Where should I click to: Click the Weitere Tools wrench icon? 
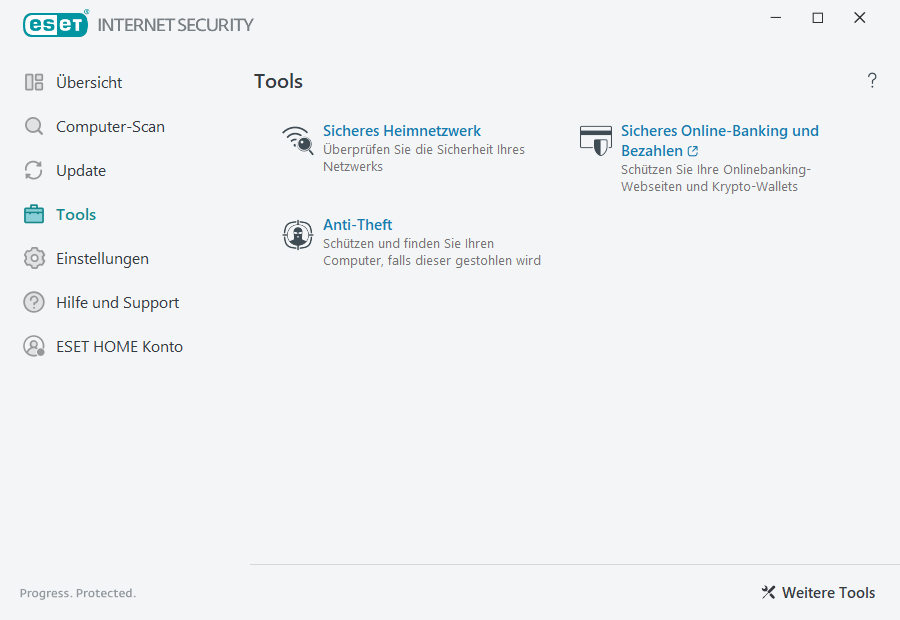click(x=768, y=592)
